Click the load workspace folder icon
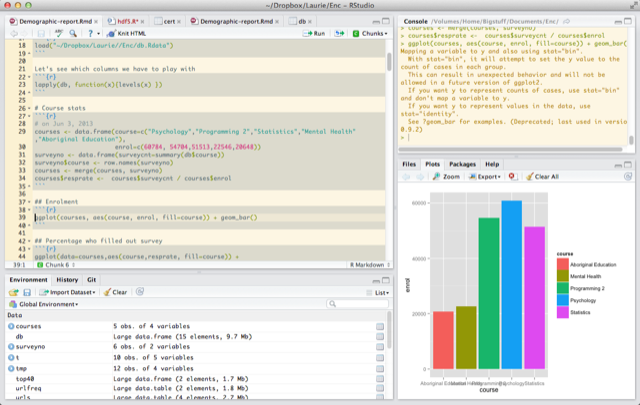 click(13, 292)
